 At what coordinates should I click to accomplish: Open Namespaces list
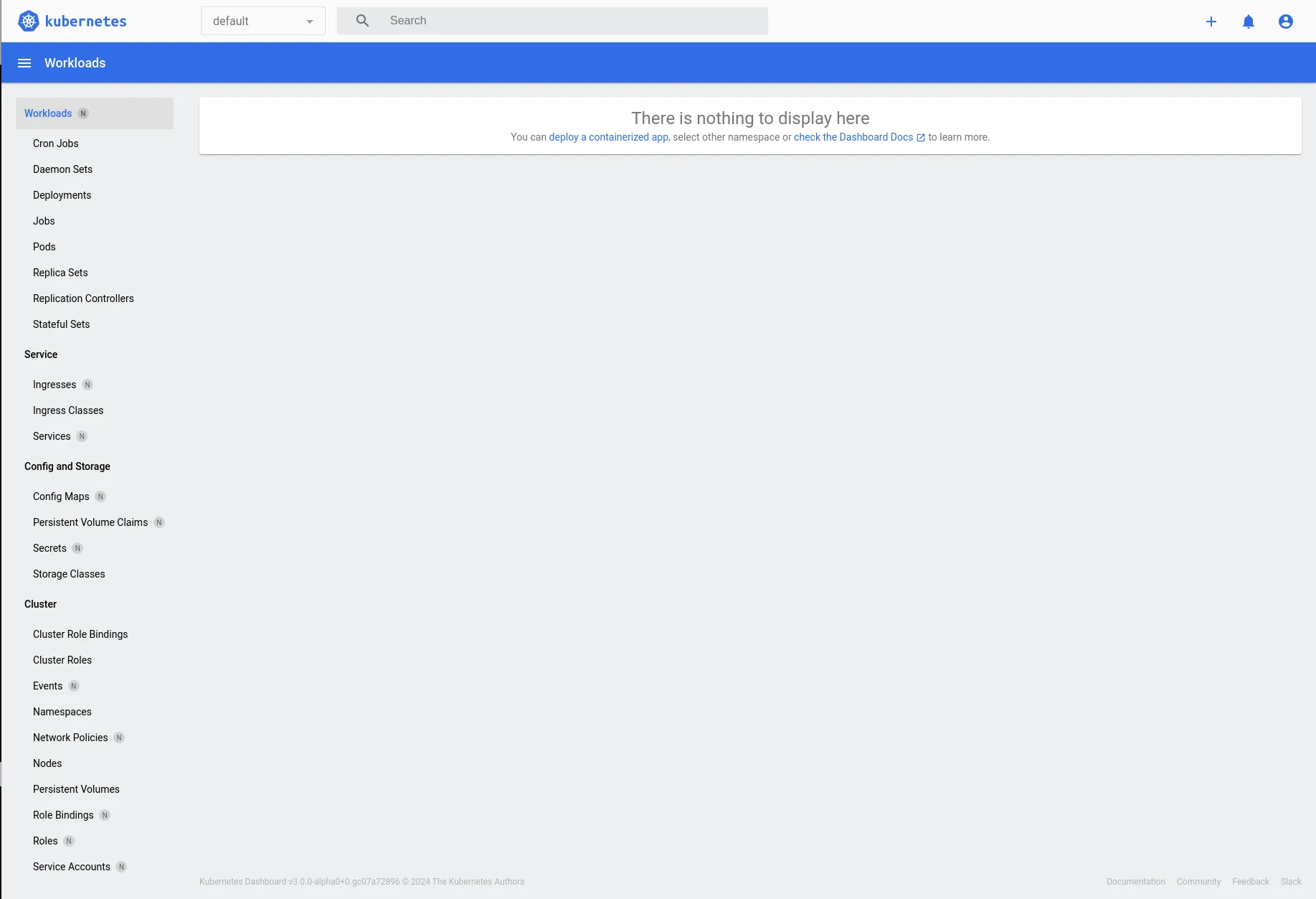[x=62, y=712]
